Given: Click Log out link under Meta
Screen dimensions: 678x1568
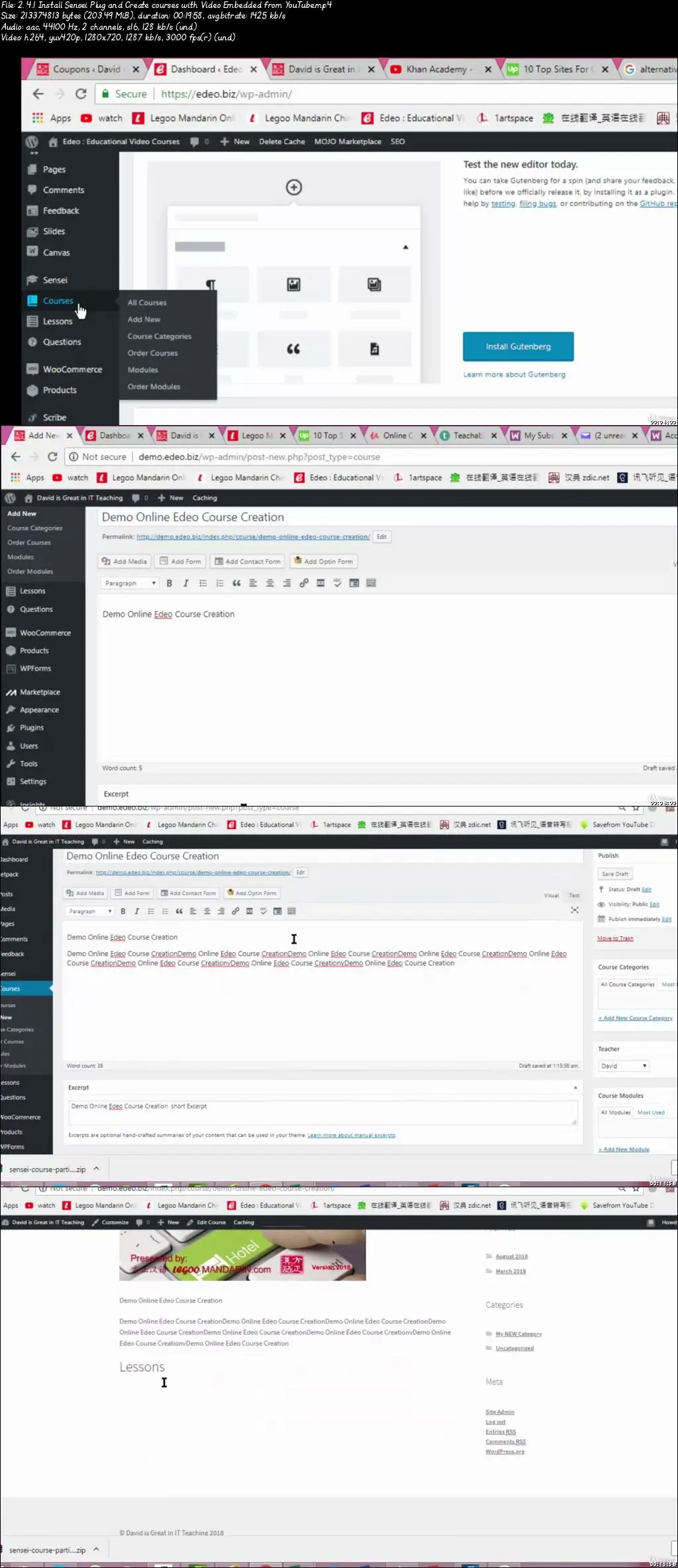Looking at the screenshot, I should (495, 1422).
